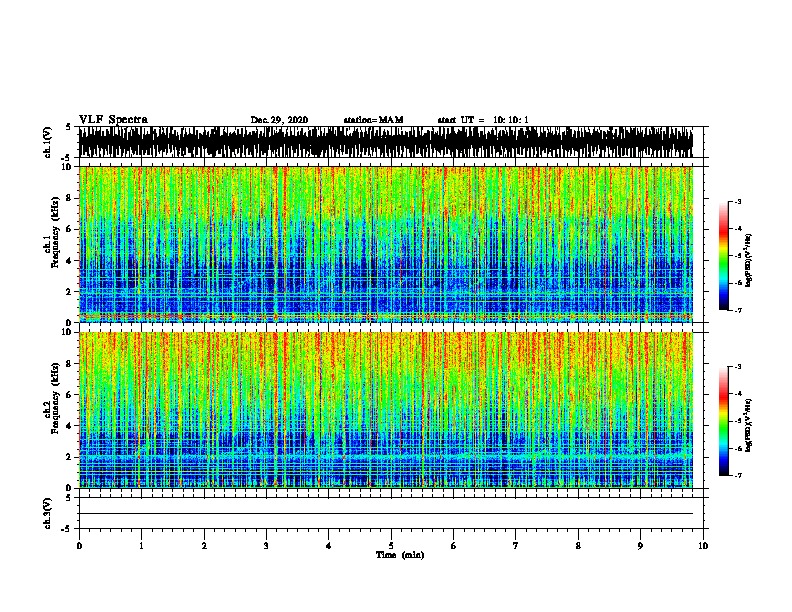Click the -3 label on ch.1 color scale
792x612 pixels.
click(738, 201)
